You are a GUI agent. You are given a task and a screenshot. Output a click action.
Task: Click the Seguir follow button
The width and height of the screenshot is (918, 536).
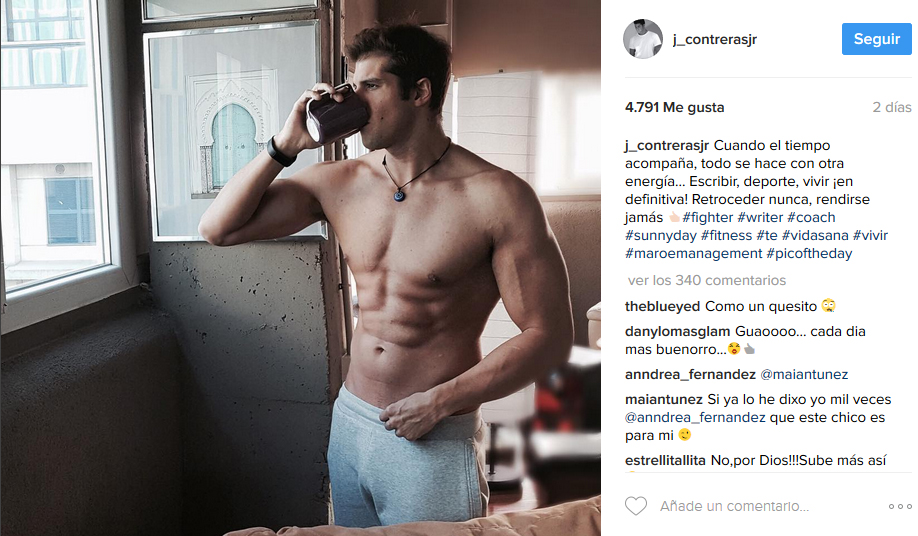click(x=876, y=39)
